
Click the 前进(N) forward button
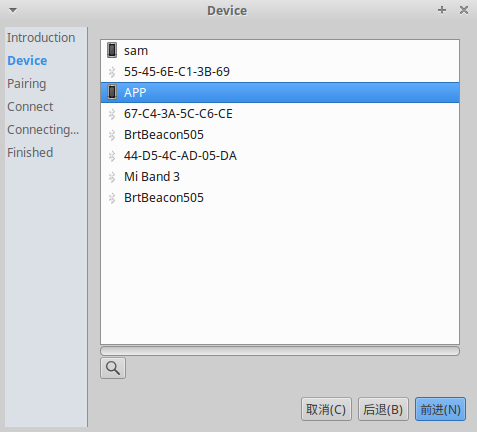(440, 409)
